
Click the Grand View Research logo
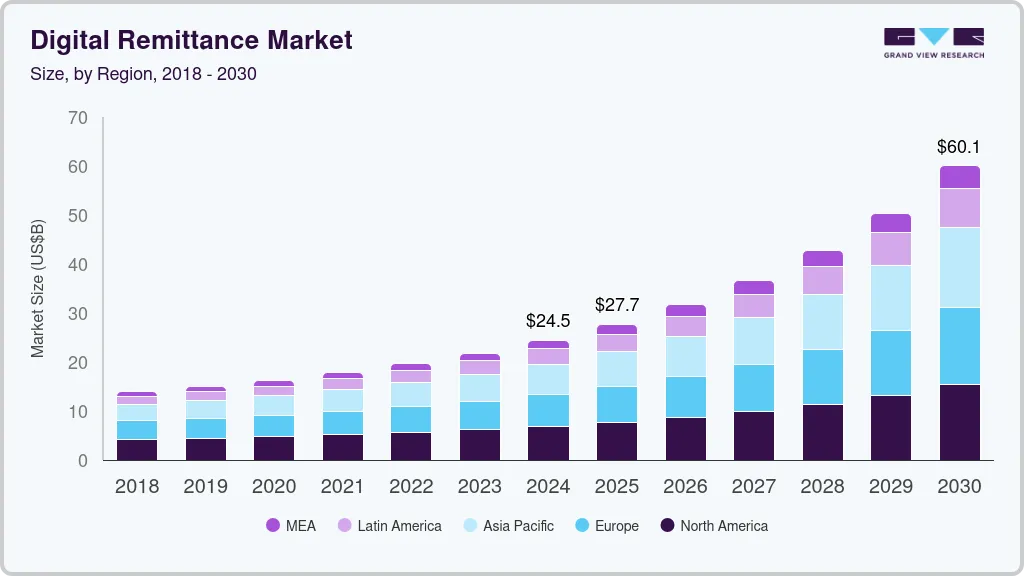point(932,40)
